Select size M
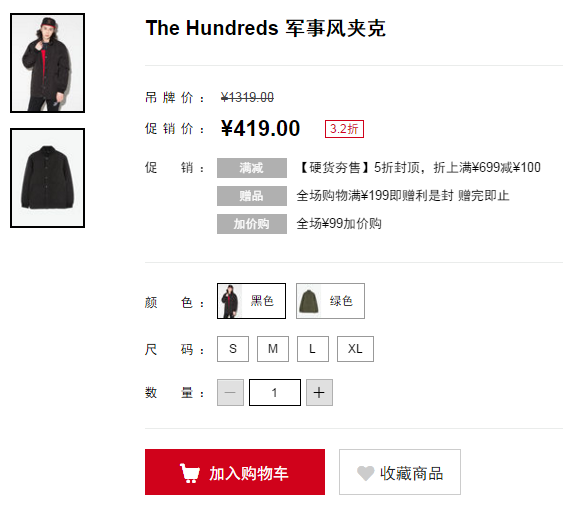 pyautogui.click(x=273, y=349)
